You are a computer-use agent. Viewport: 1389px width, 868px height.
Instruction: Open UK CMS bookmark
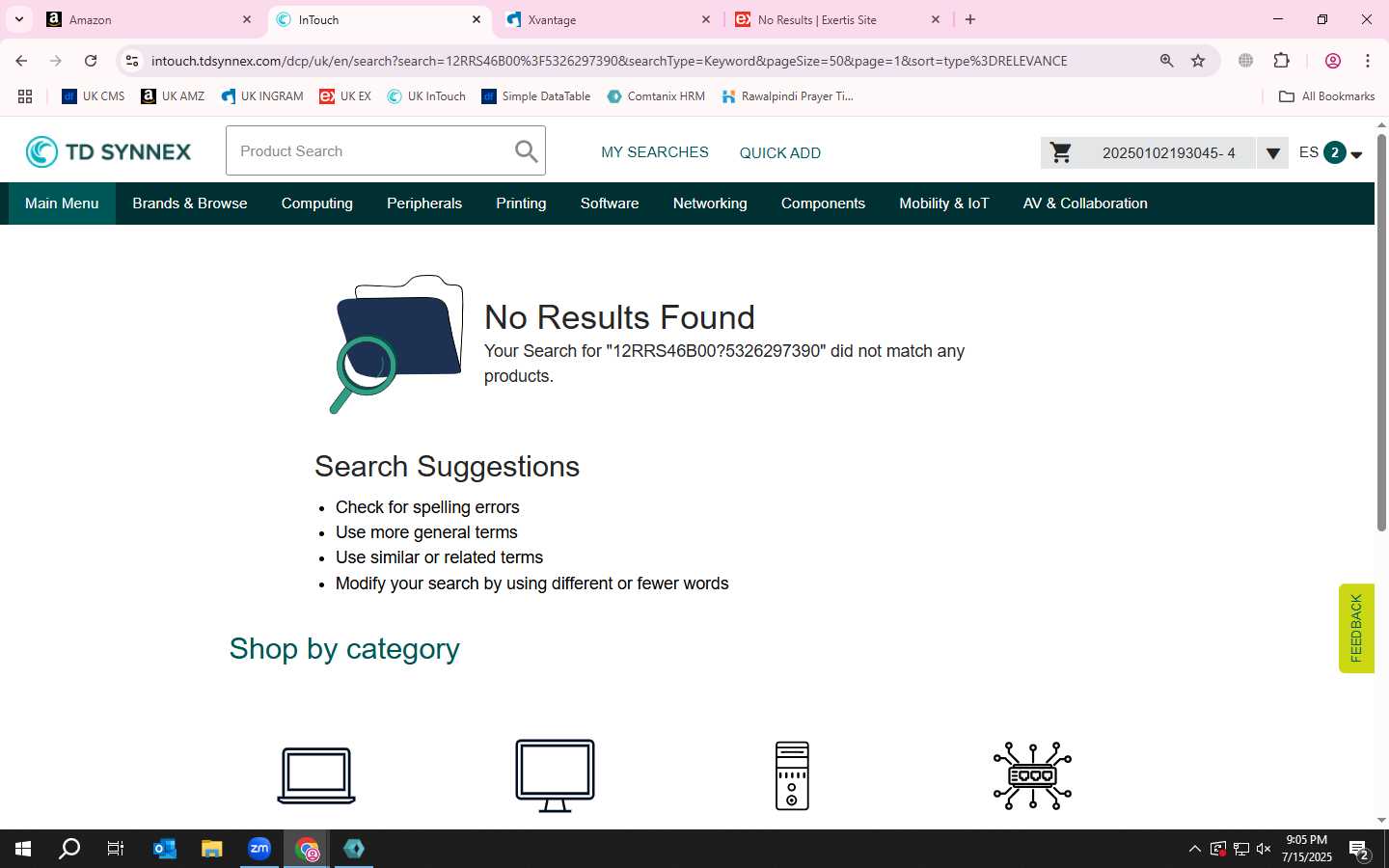94,96
